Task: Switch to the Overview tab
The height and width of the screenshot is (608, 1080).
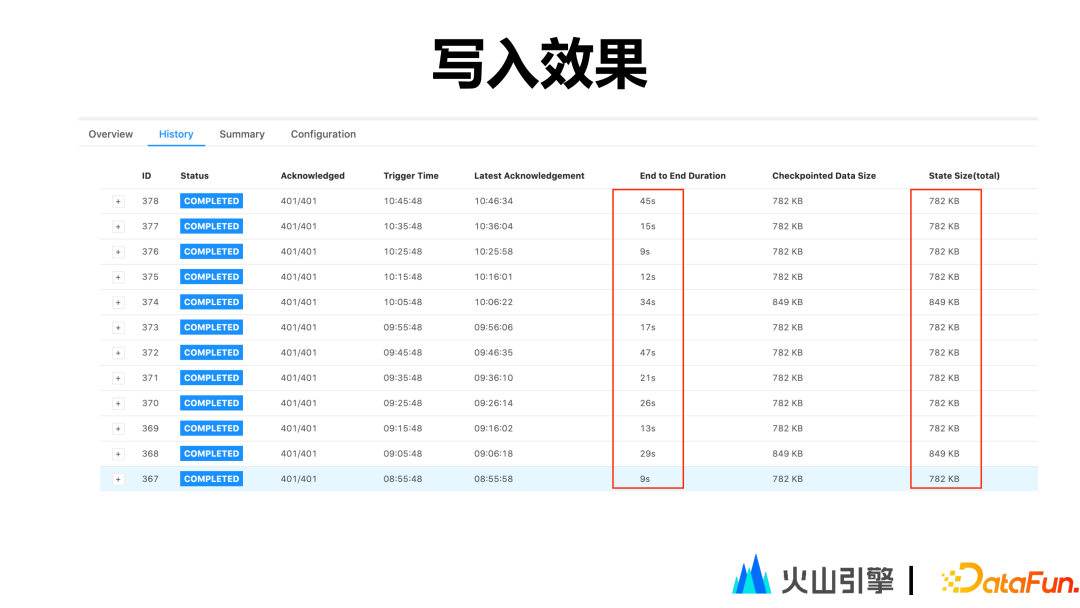Action: click(110, 134)
